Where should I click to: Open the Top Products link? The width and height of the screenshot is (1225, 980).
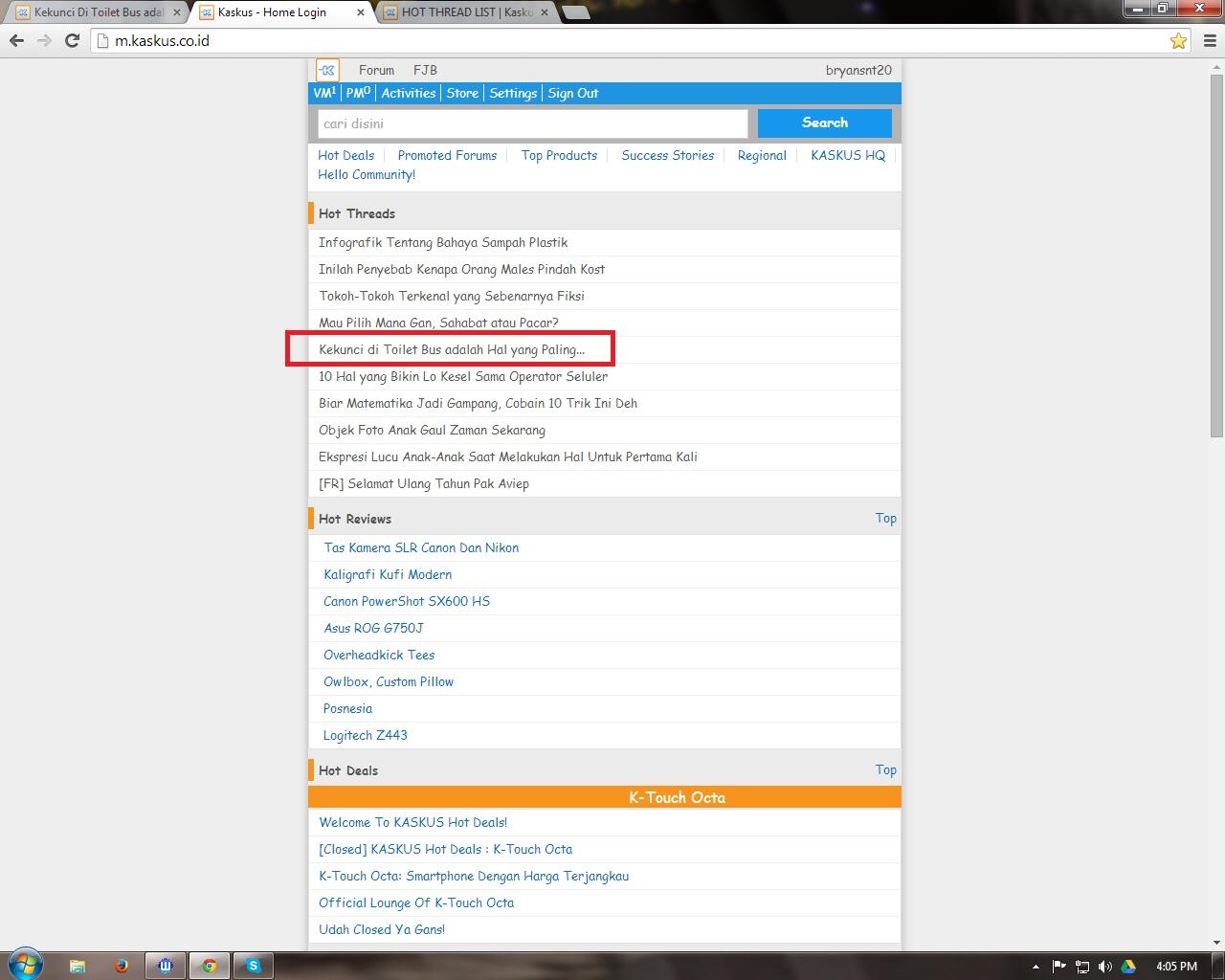[x=559, y=155]
